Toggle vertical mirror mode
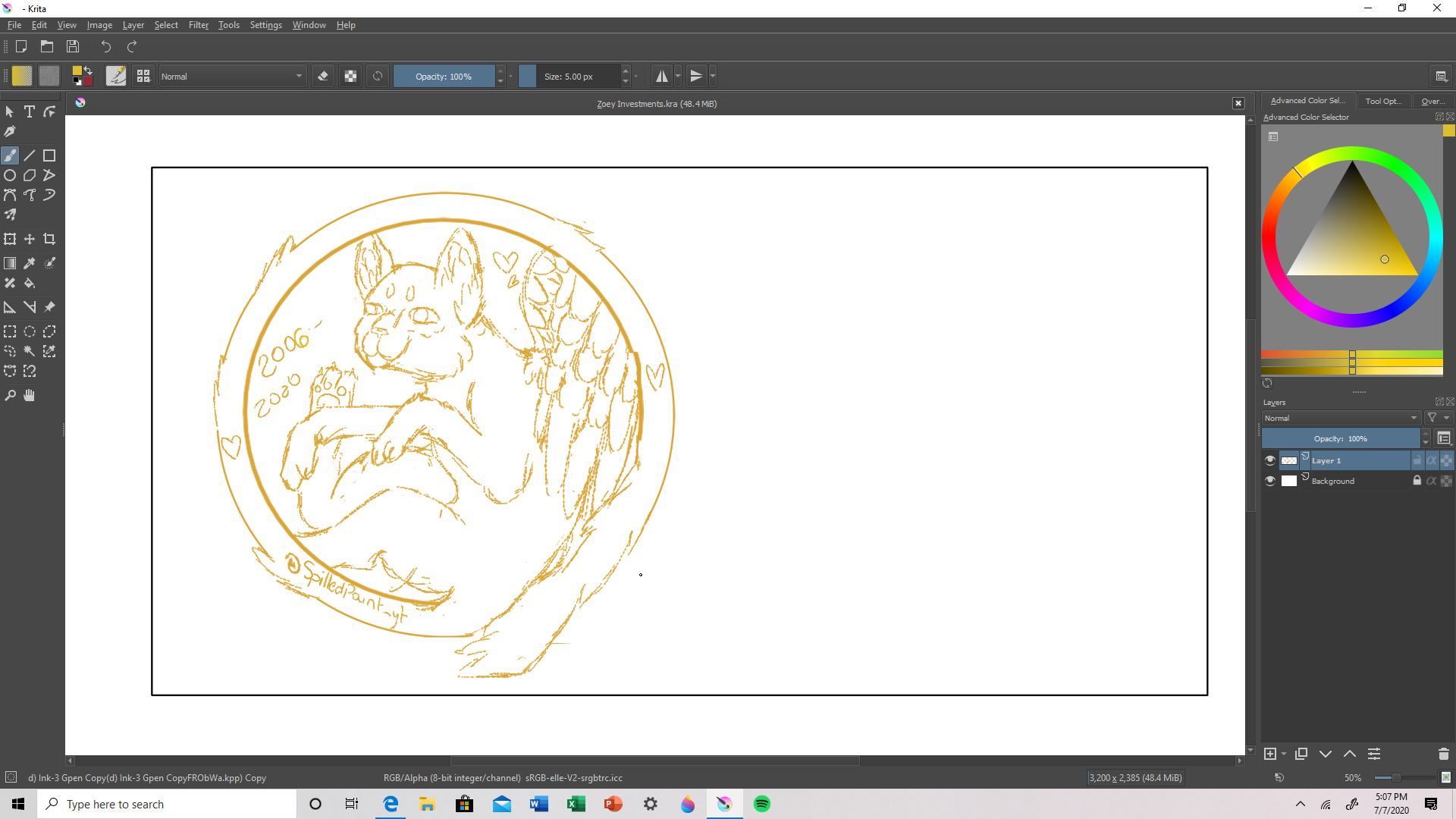The width and height of the screenshot is (1456, 819). [x=696, y=76]
